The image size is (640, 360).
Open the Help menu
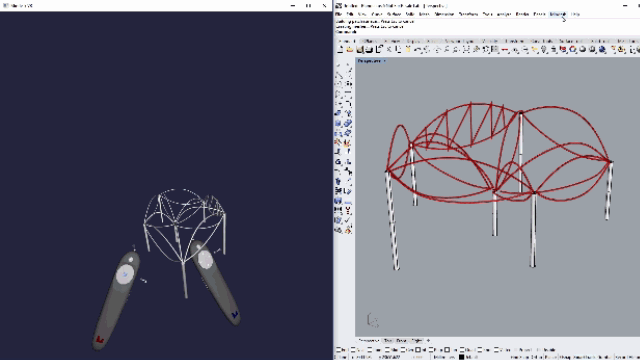click(575, 14)
